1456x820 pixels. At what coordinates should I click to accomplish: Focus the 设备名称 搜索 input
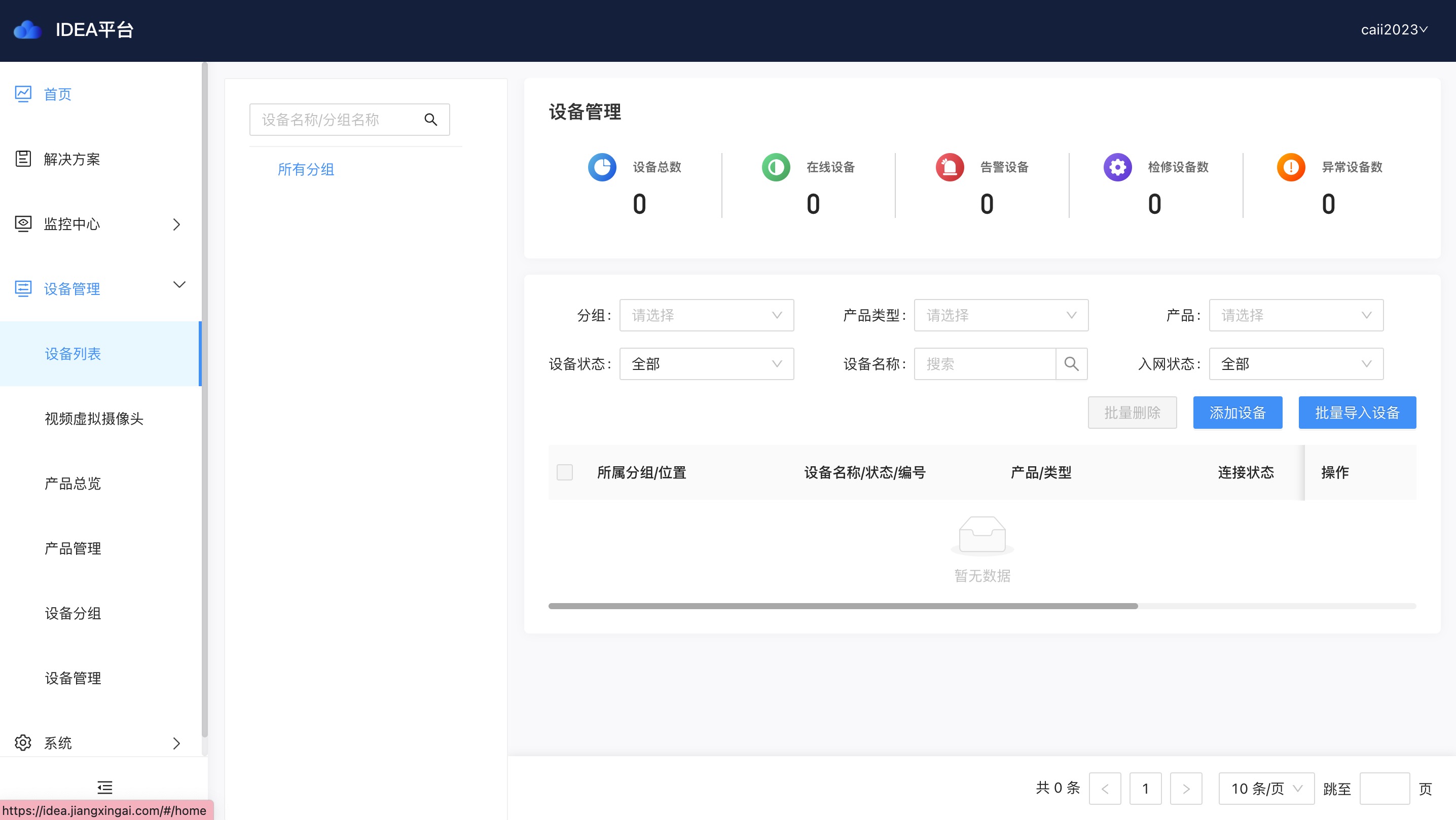coord(985,364)
